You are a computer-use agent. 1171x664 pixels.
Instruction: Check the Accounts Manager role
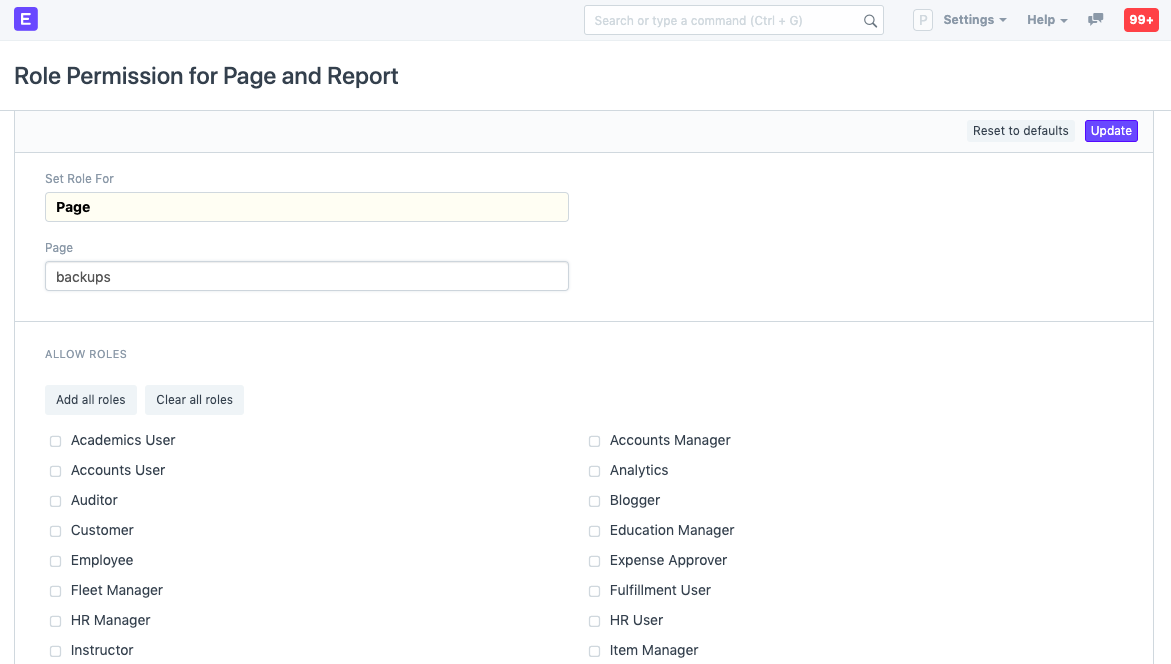click(594, 441)
